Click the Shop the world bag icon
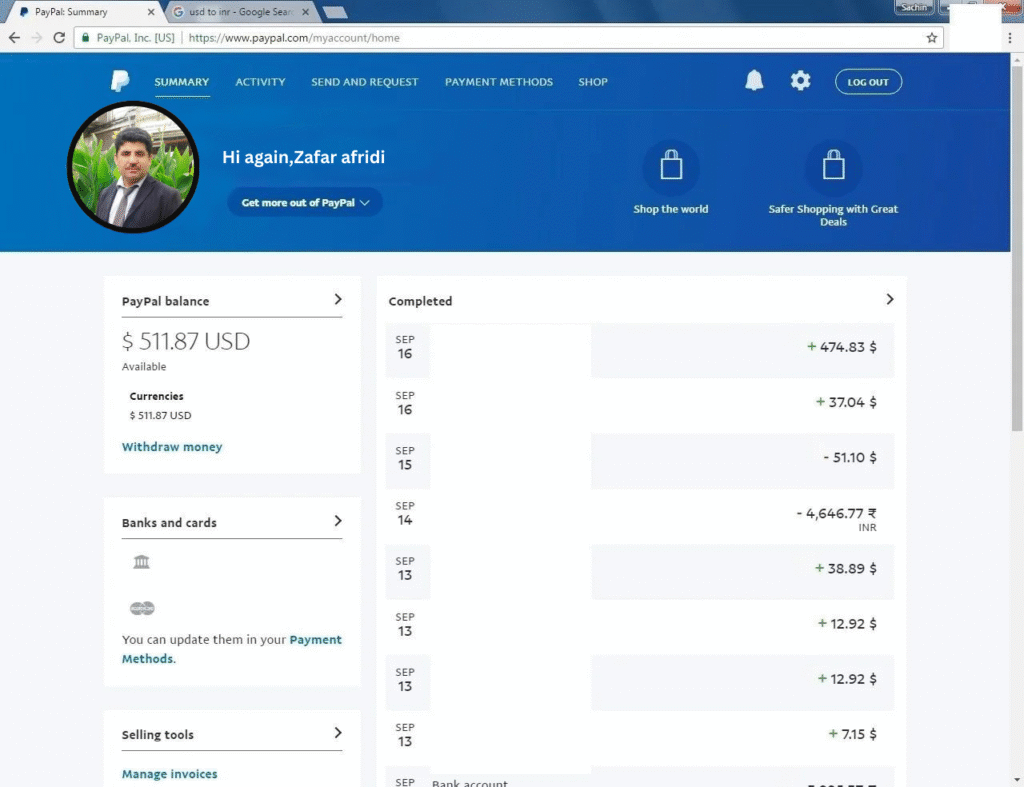Viewport: 1024px width, 787px height. pyautogui.click(x=671, y=168)
